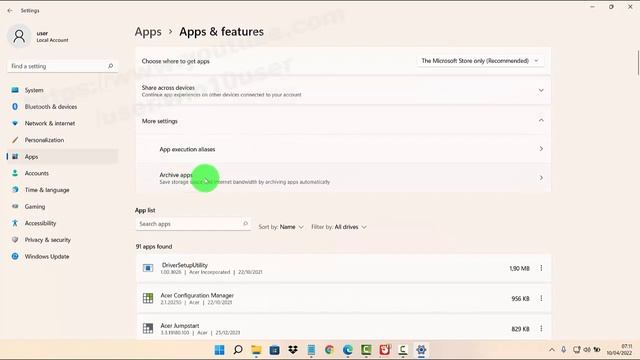Open options menu for Acer Configuration Manager
This screenshot has height=360, width=640.
tap(541, 298)
